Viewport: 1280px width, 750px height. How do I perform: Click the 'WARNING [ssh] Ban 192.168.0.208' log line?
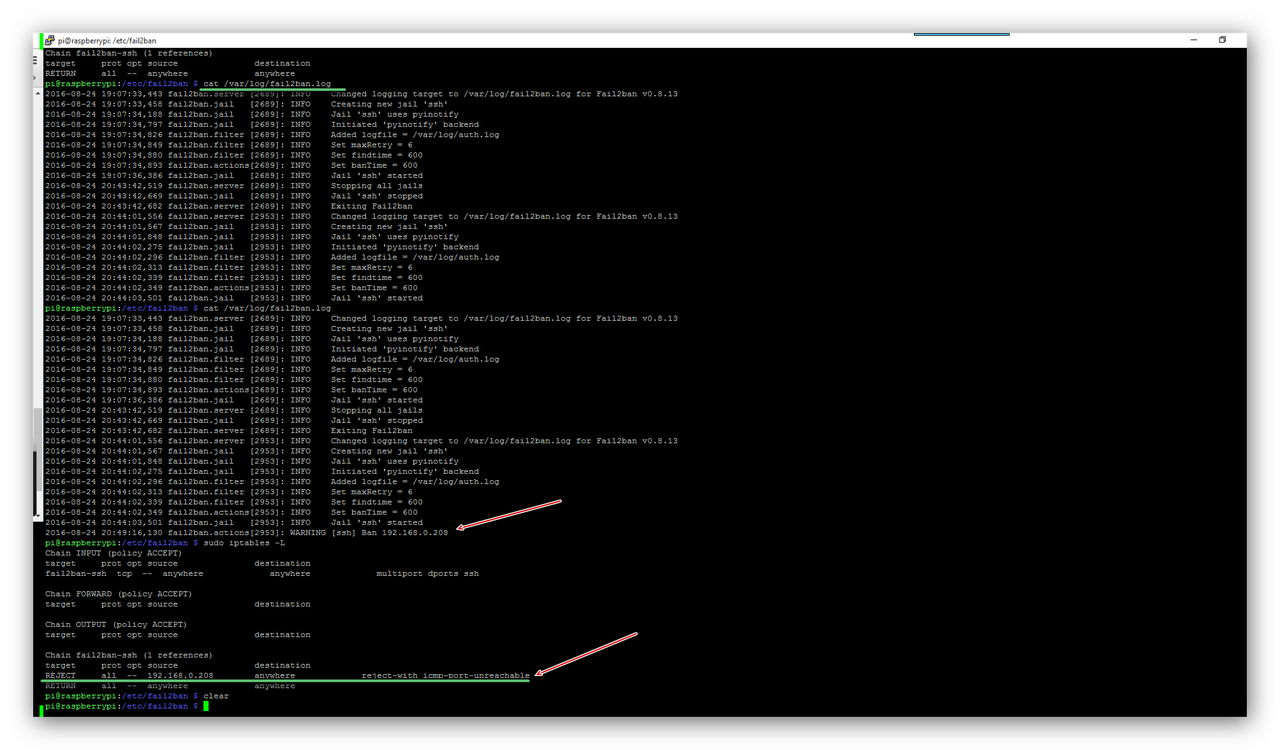point(247,533)
